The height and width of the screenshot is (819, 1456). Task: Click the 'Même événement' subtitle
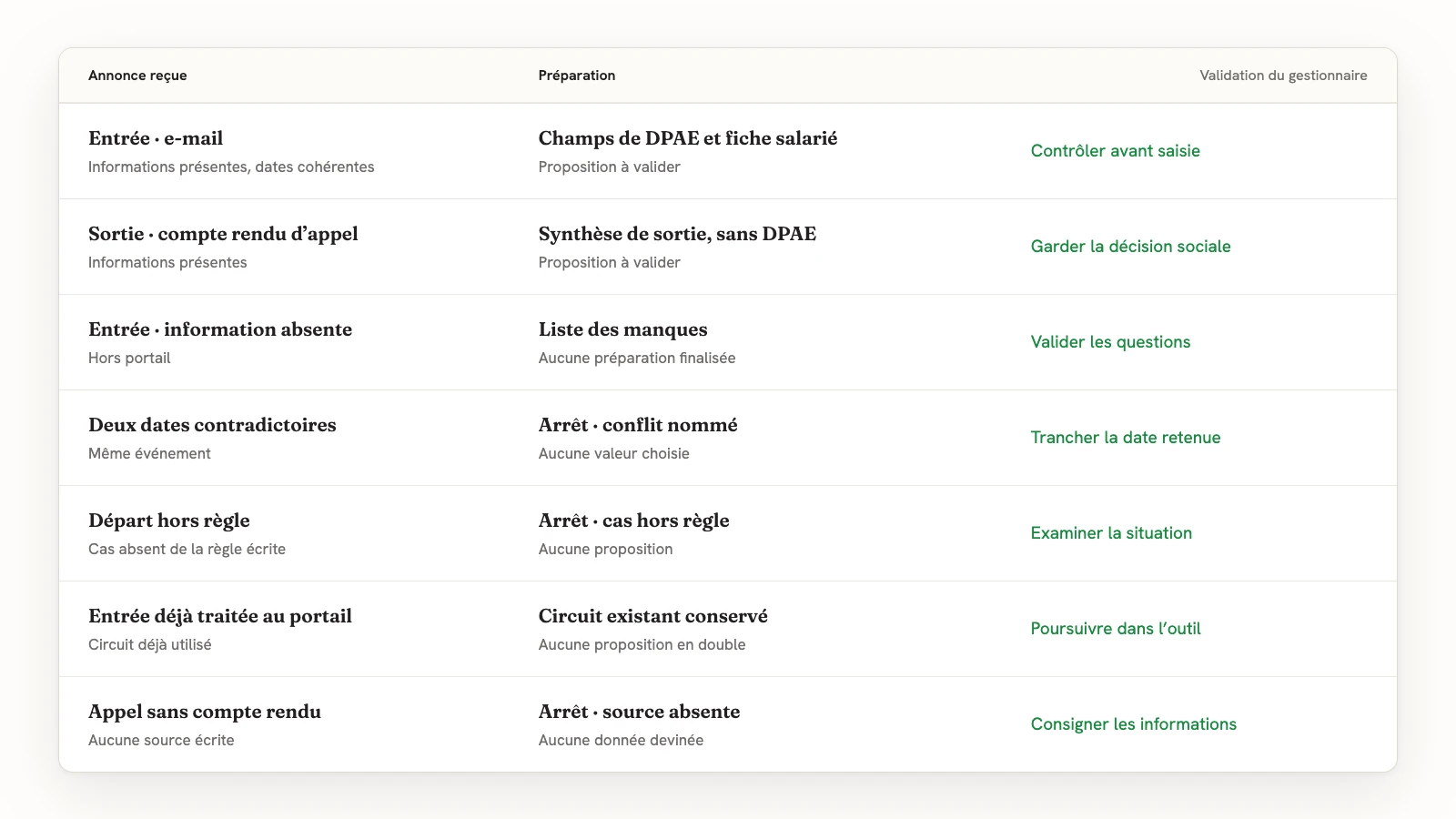[149, 454]
